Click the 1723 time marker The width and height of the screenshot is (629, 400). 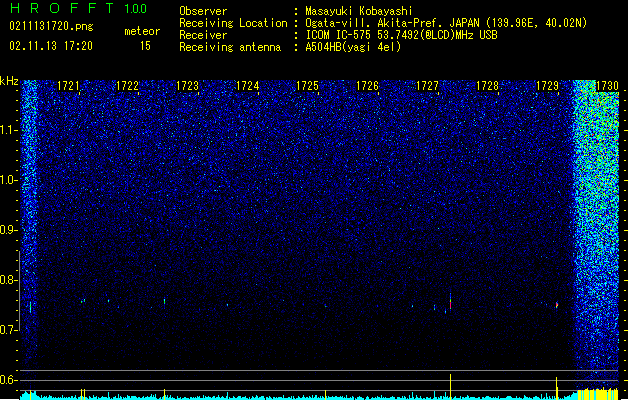point(188,86)
